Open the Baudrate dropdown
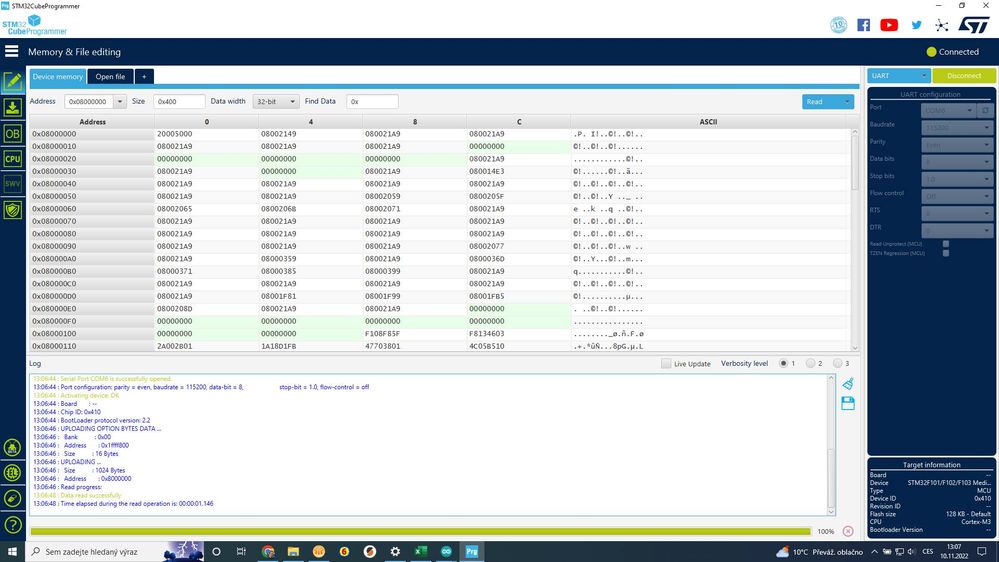The image size is (999, 562). point(956,127)
